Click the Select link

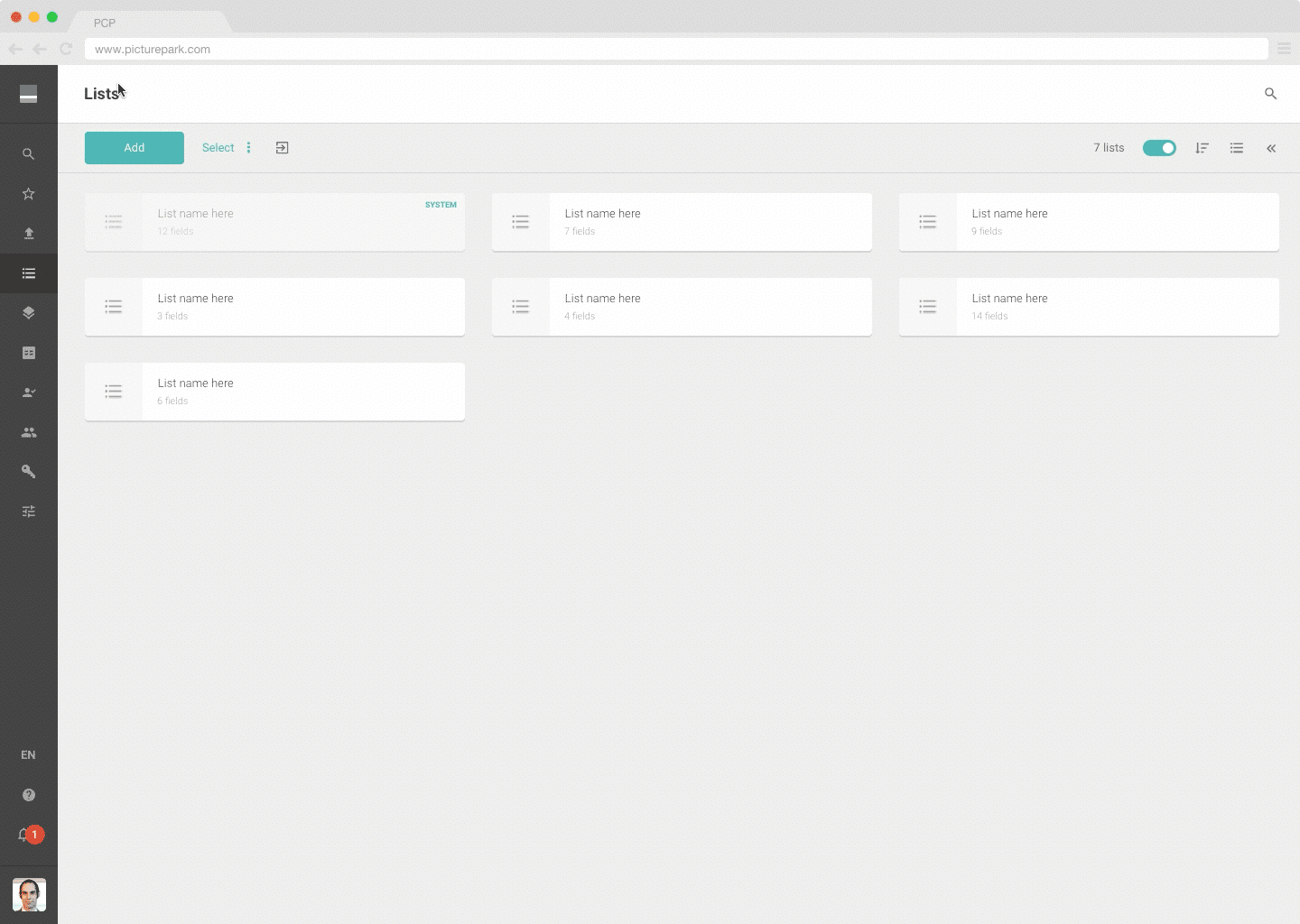[218, 148]
